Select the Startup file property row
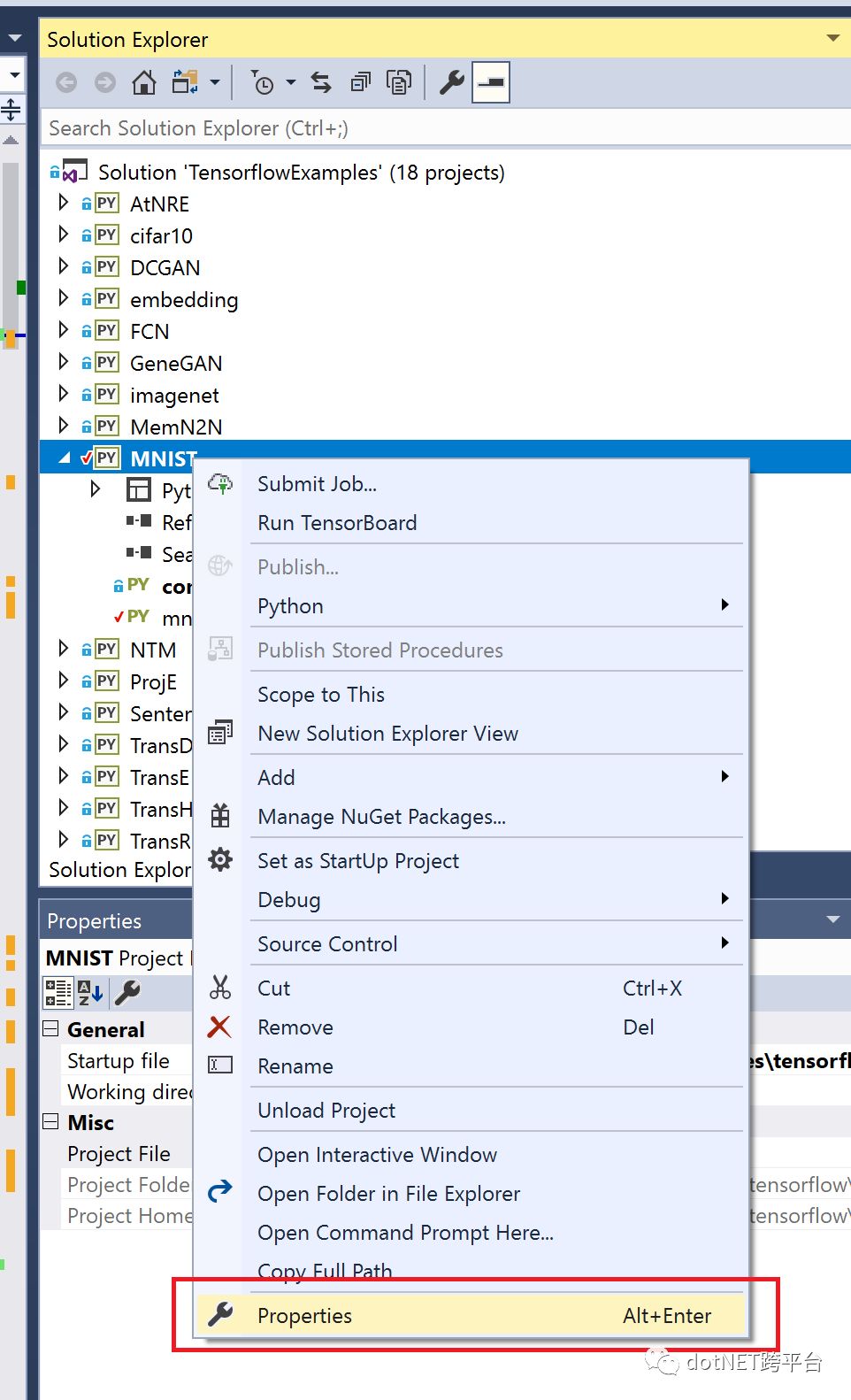The image size is (851, 1400). click(119, 1061)
